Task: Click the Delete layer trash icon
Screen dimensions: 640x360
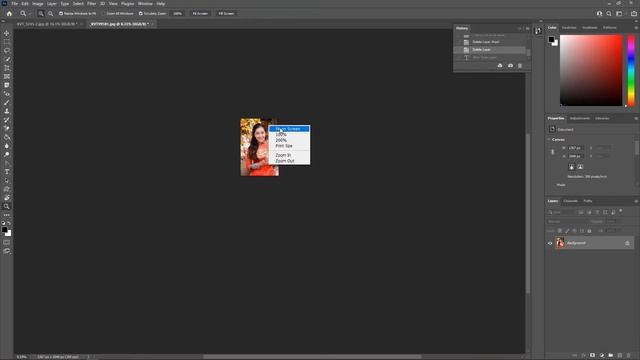Action: coord(629,356)
